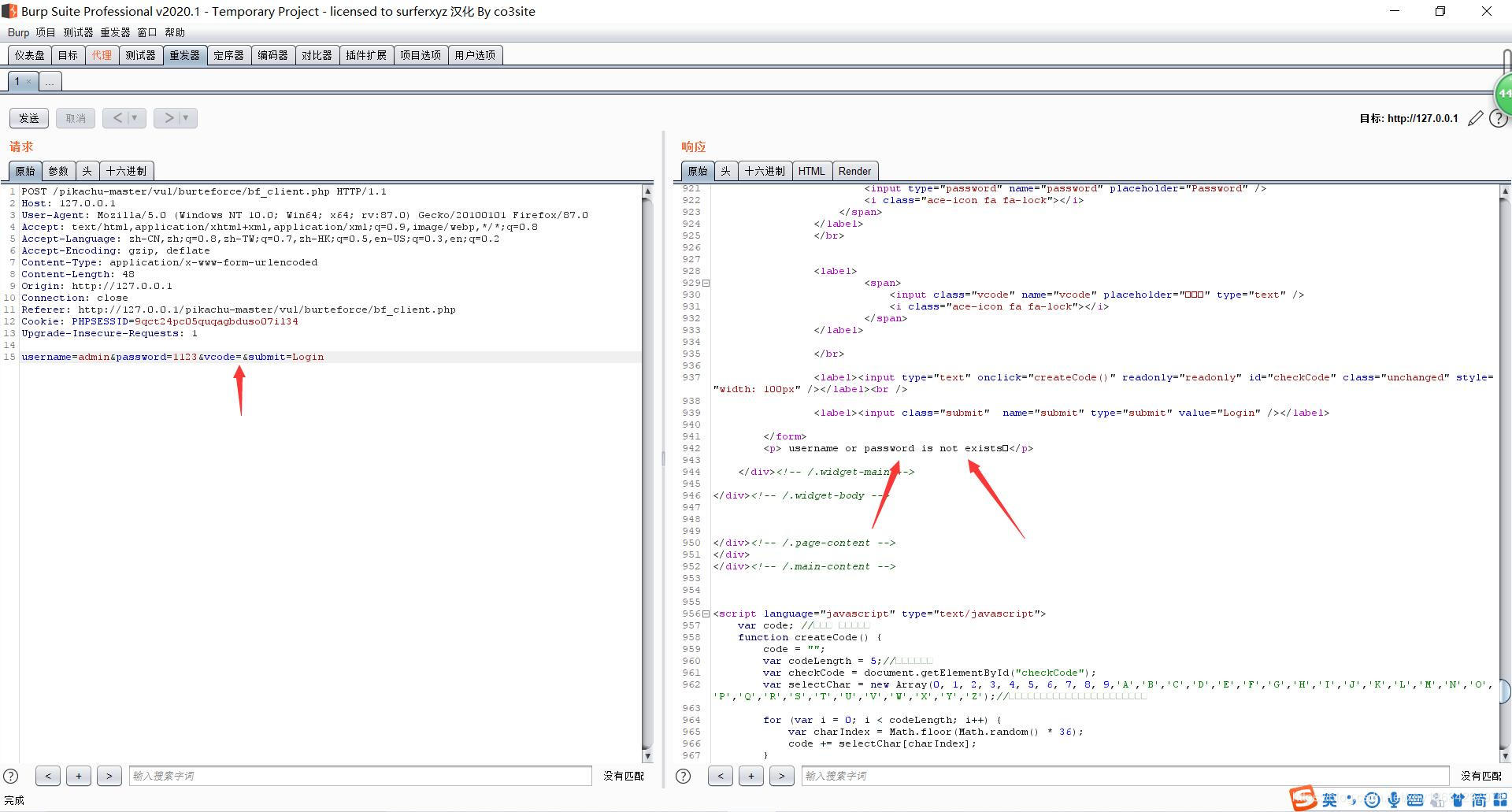Image resolution: width=1512 pixels, height=812 pixels.
Task: Collapse the script fold at line 956
Action: pyautogui.click(x=706, y=614)
